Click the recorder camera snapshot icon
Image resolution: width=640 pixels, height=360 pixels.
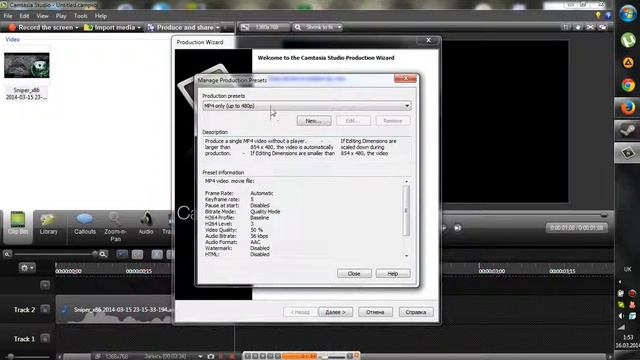pyautogui.click(x=211, y=356)
